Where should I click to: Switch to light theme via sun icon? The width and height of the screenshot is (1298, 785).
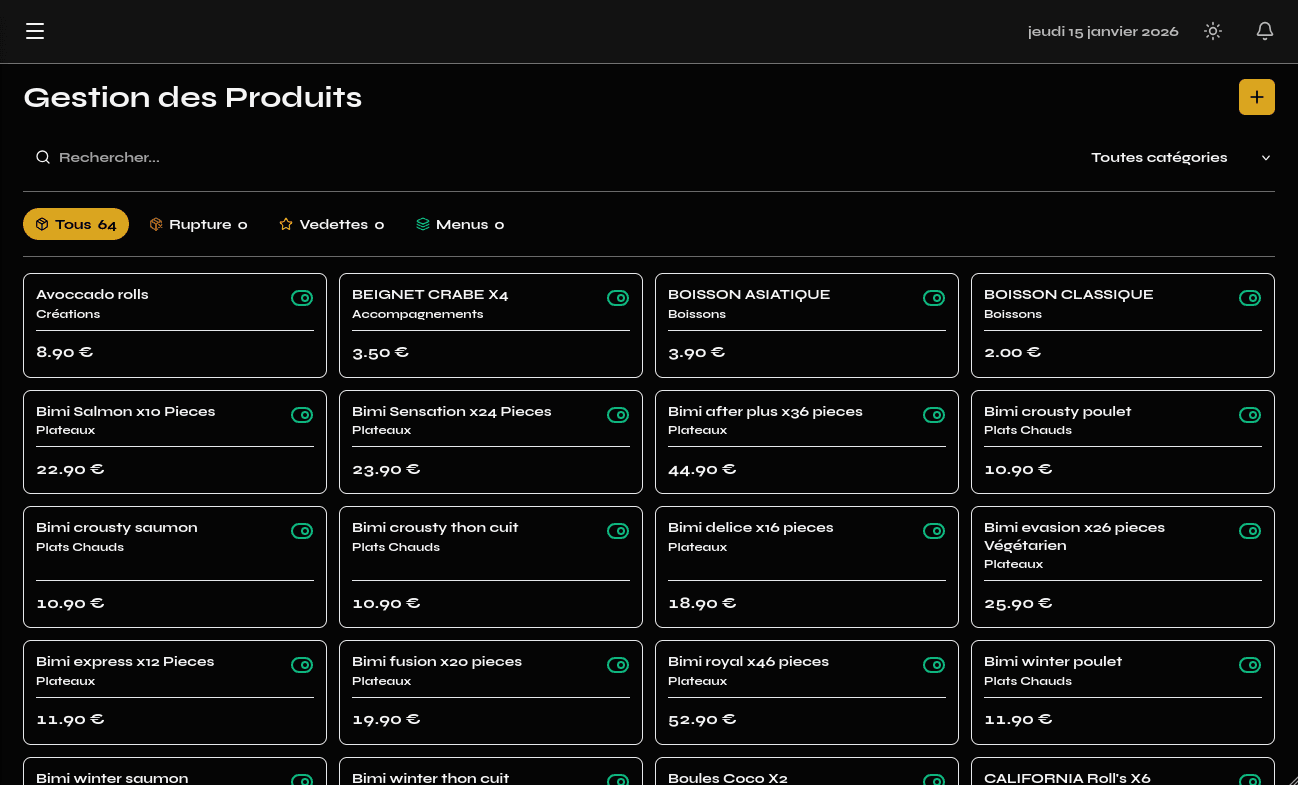coord(1213,31)
